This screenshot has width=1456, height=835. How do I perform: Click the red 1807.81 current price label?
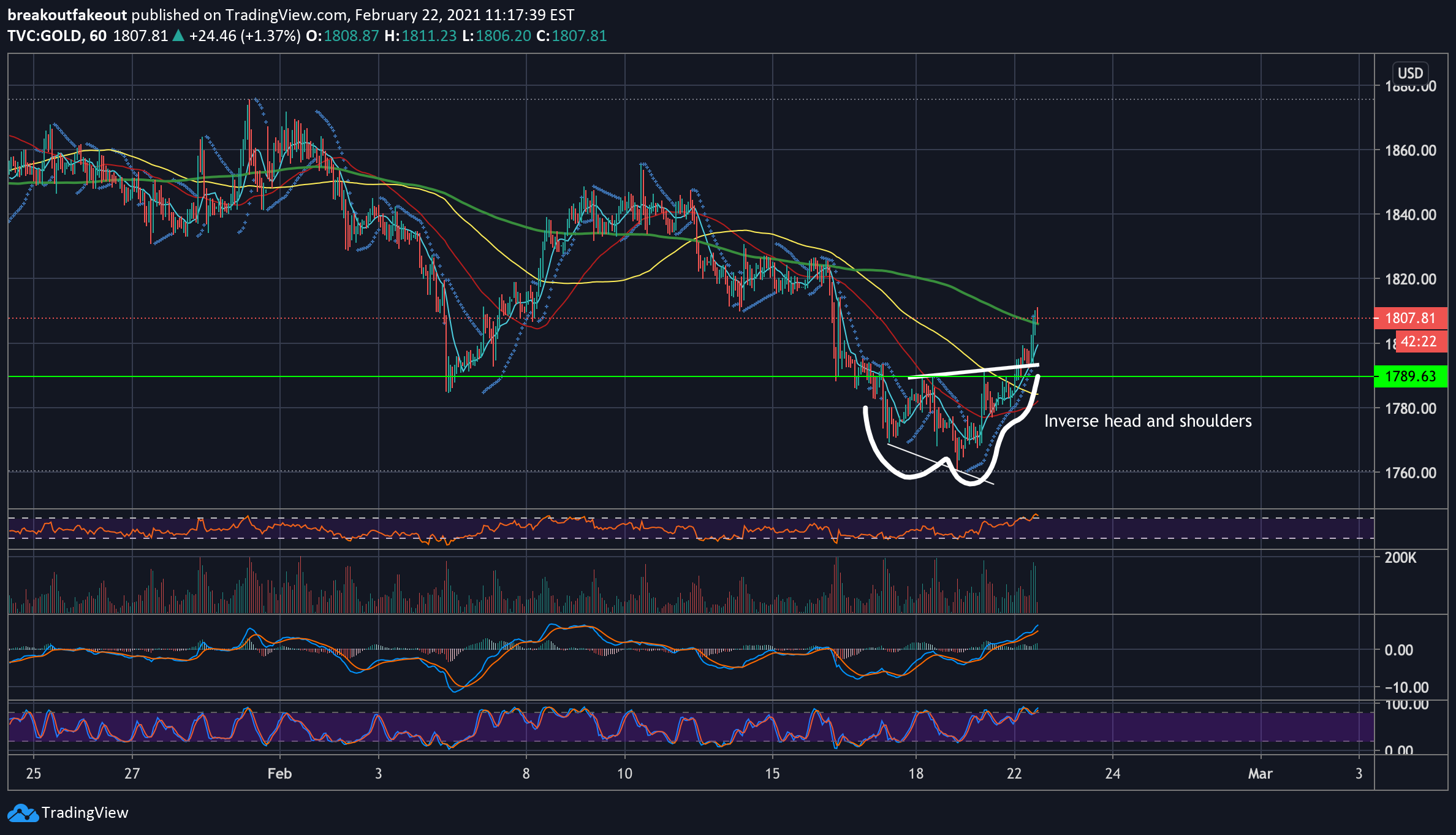coord(1411,318)
